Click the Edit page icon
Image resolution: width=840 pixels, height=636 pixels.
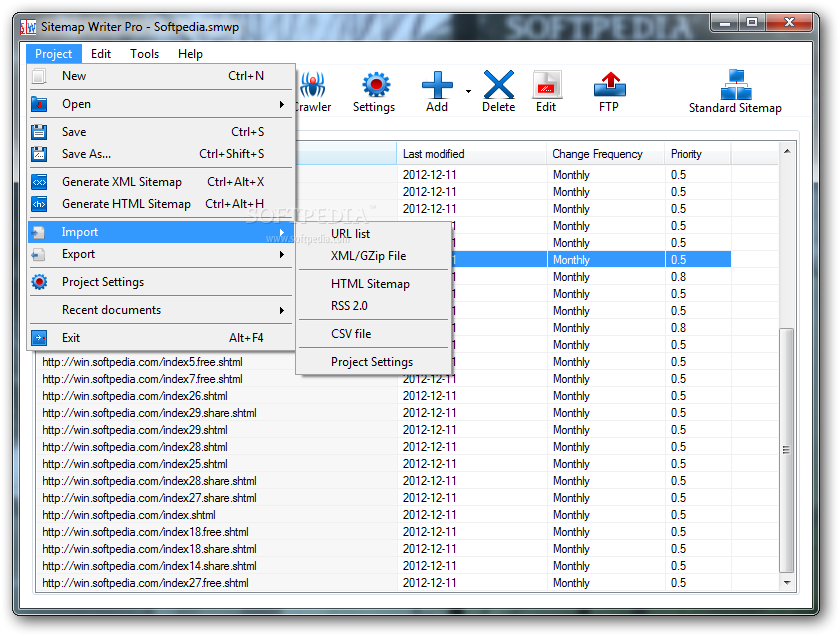547,85
